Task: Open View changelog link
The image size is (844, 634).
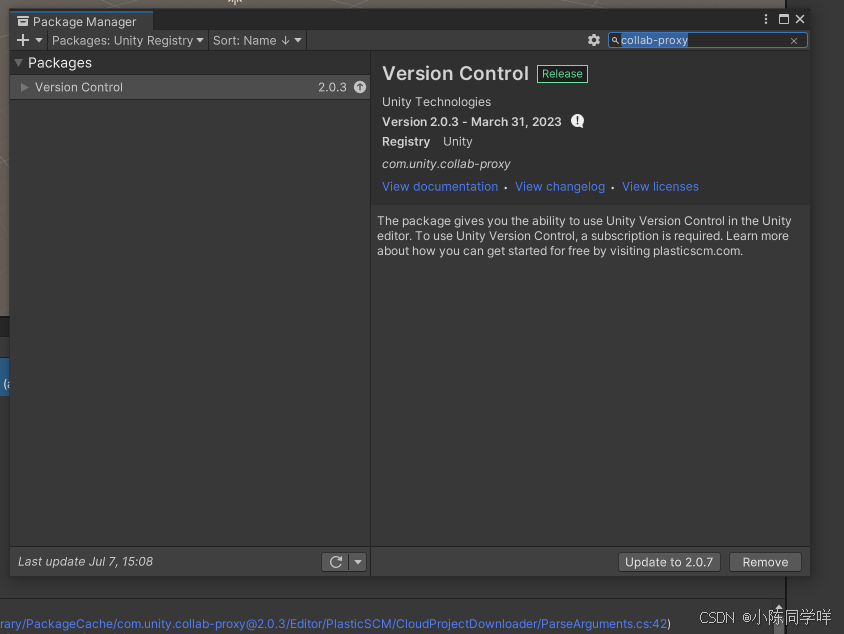Action: pyautogui.click(x=560, y=187)
